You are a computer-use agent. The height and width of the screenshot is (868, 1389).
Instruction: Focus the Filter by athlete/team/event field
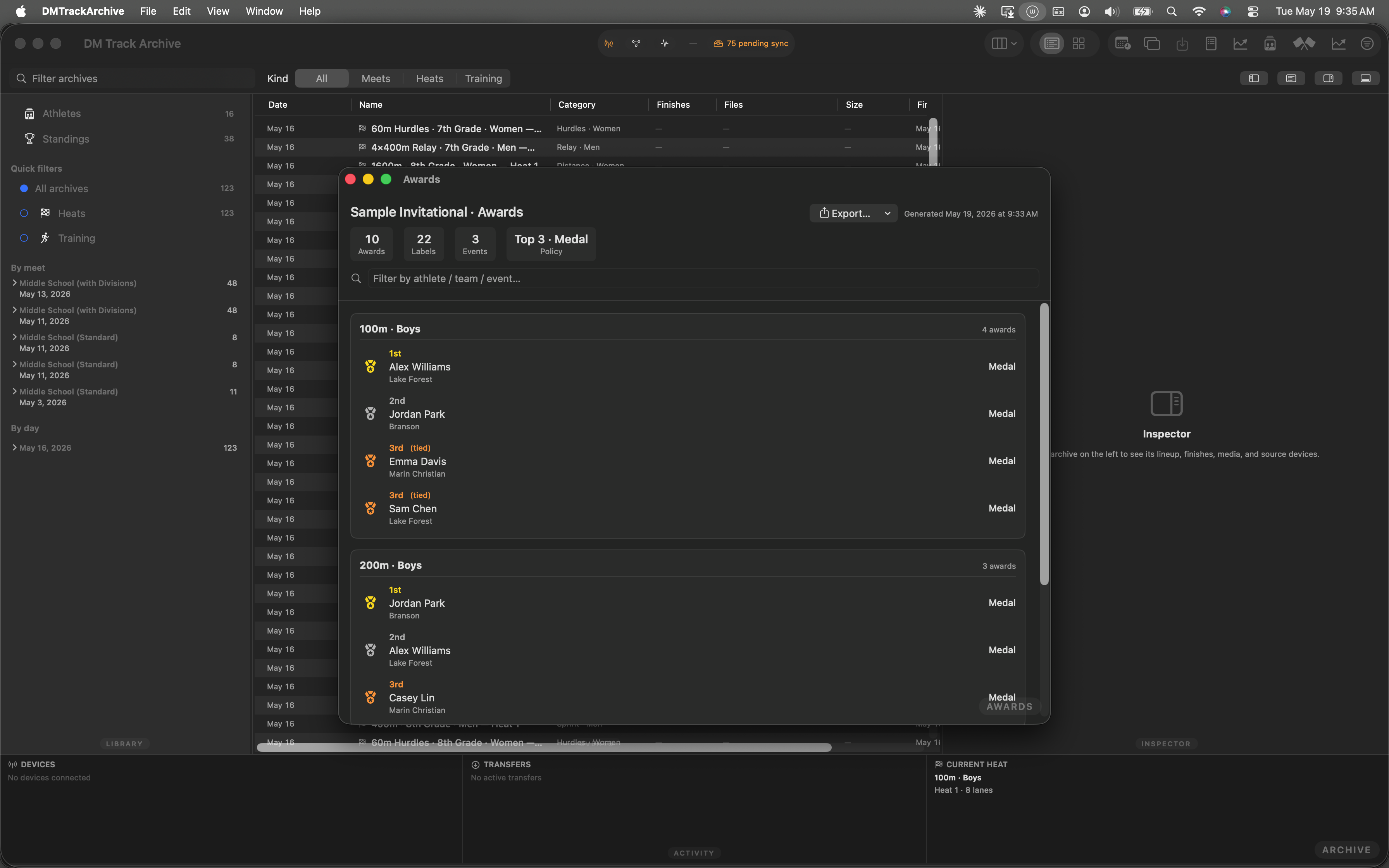(703, 279)
